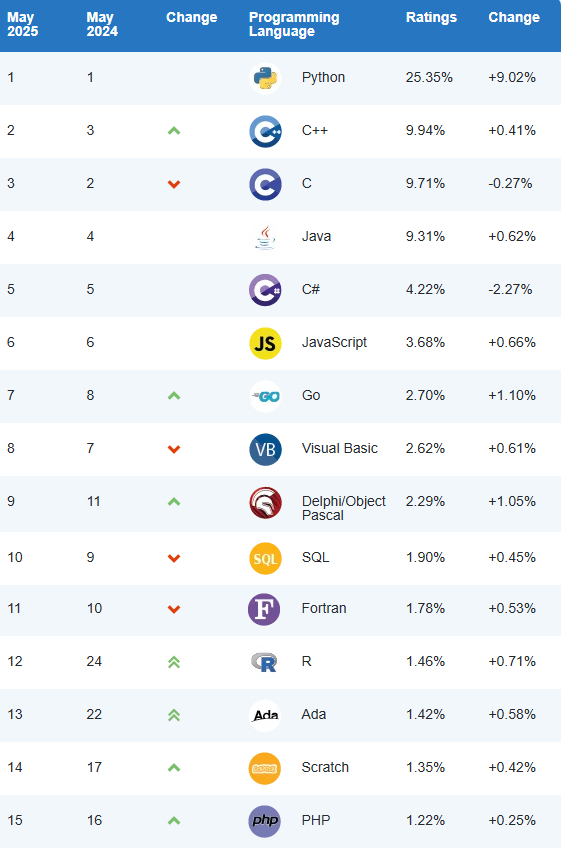Screen dimensions: 561x848
Task: Click the red down arrow for C
Action: [x=174, y=184]
